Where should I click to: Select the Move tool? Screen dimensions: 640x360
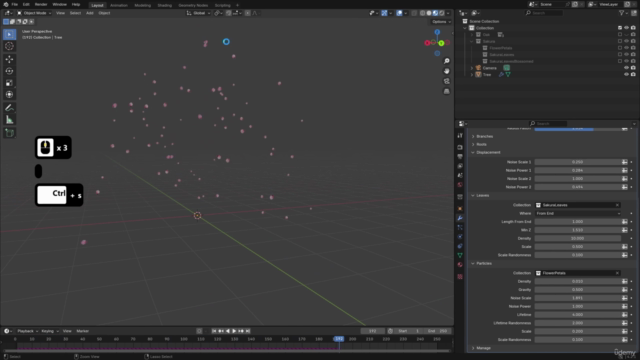coord(9,59)
